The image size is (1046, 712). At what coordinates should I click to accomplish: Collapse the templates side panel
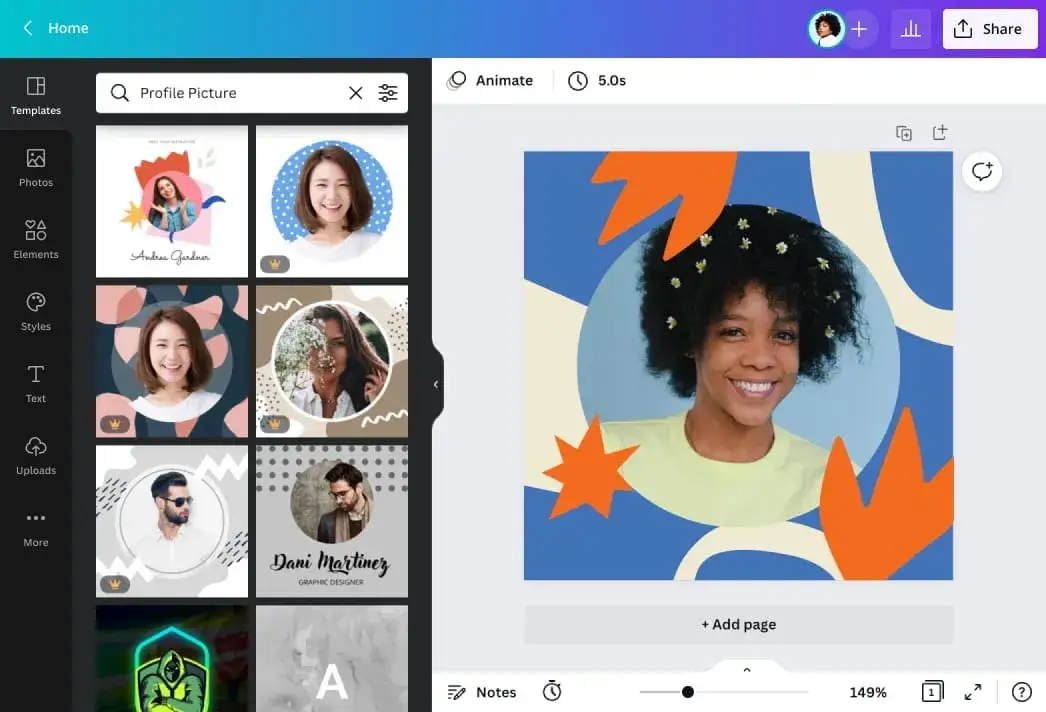[436, 384]
